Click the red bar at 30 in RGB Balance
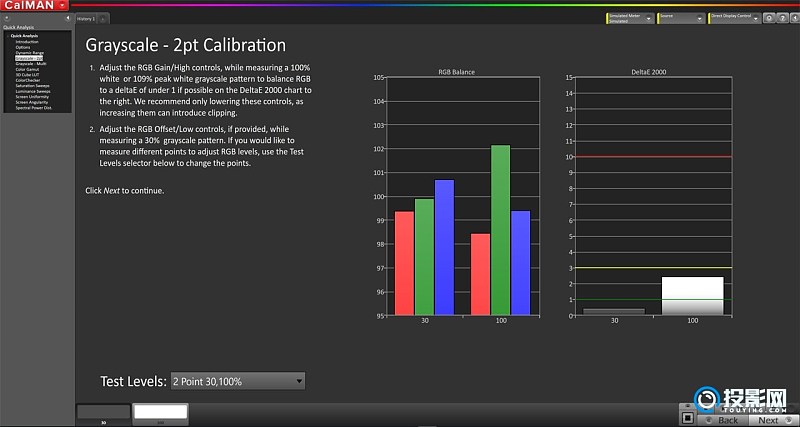Screen dimensions: 800x427 coord(405,263)
